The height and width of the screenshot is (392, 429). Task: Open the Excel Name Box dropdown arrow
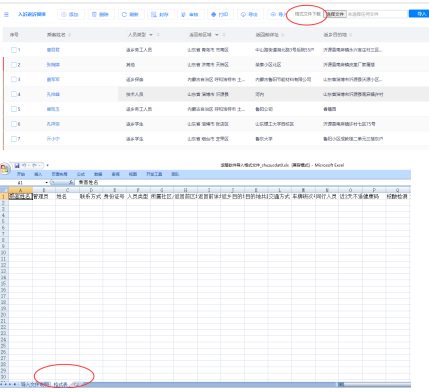[46, 183]
